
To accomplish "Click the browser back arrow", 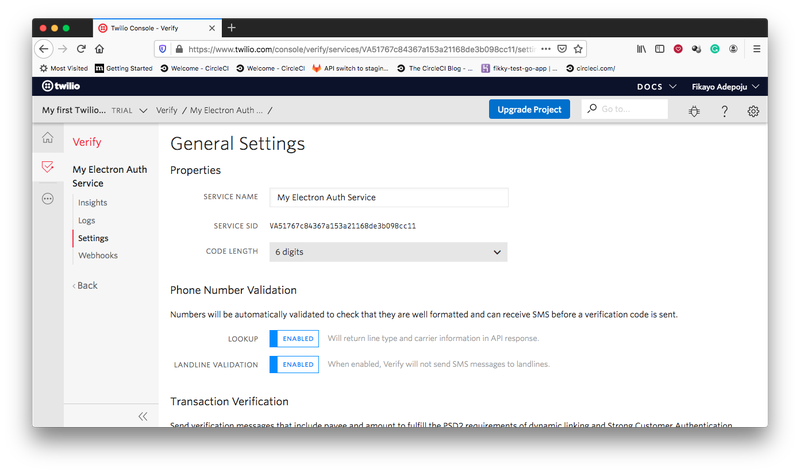I will click(x=44, y=49).
